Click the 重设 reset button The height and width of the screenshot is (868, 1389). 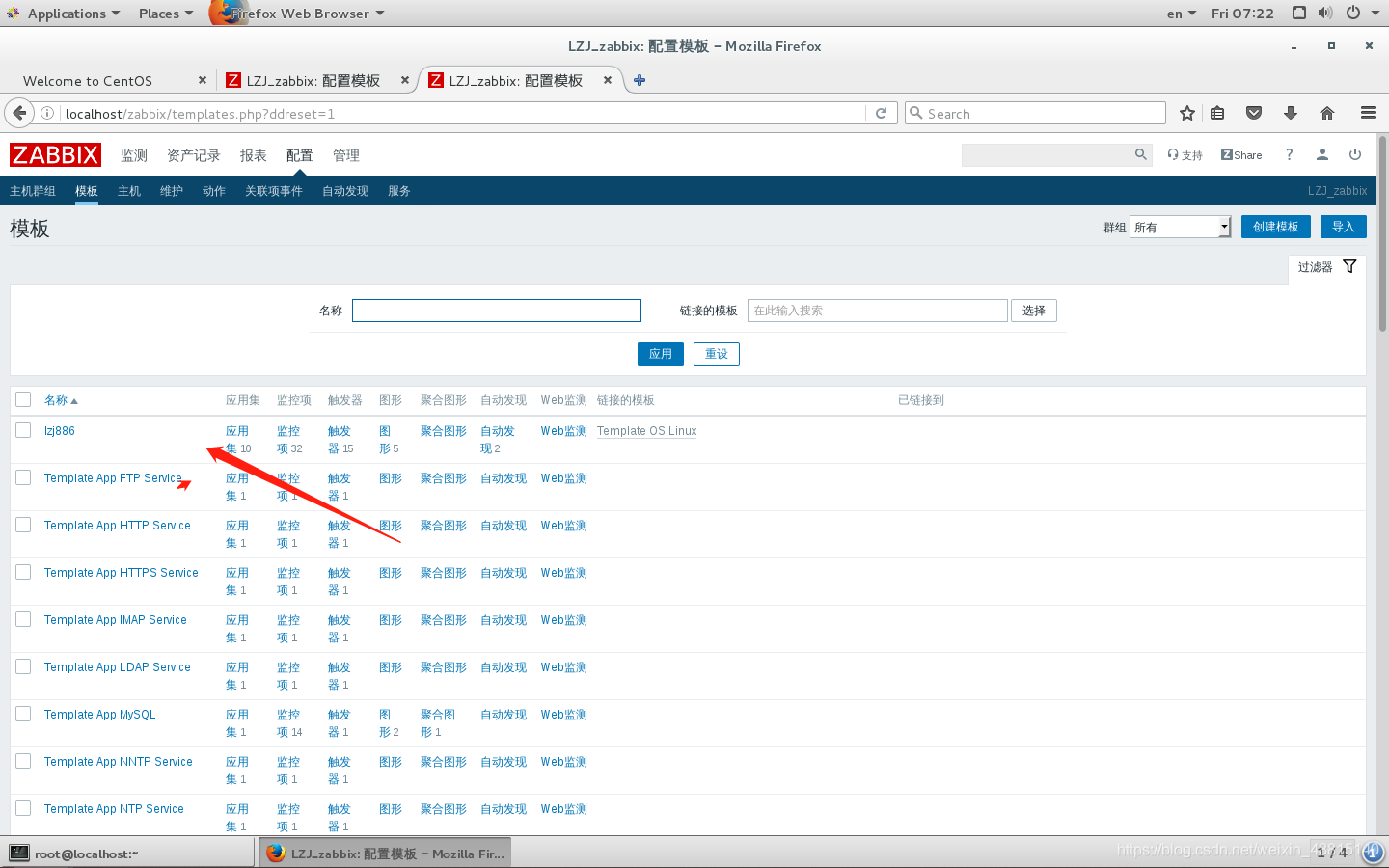(x=717, y=354)
